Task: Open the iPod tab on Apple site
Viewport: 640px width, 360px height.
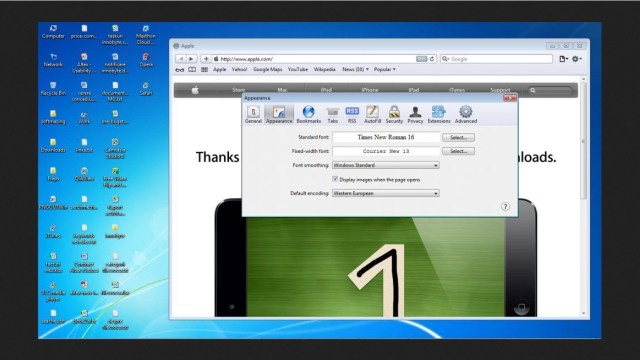Action: tap(326, 90)
